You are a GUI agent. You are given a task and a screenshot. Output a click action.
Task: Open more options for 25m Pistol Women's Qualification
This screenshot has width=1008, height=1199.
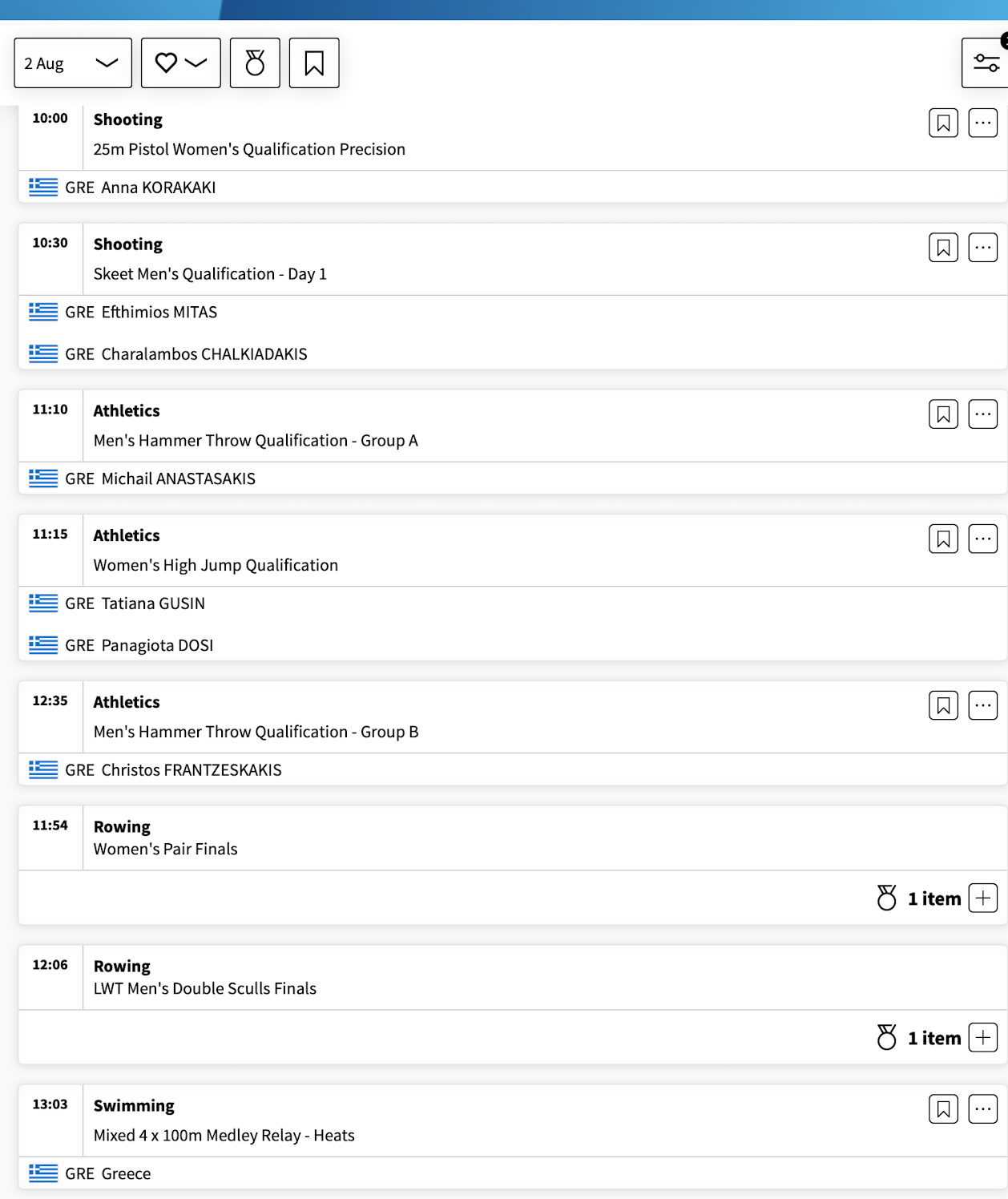coord(983,123)
